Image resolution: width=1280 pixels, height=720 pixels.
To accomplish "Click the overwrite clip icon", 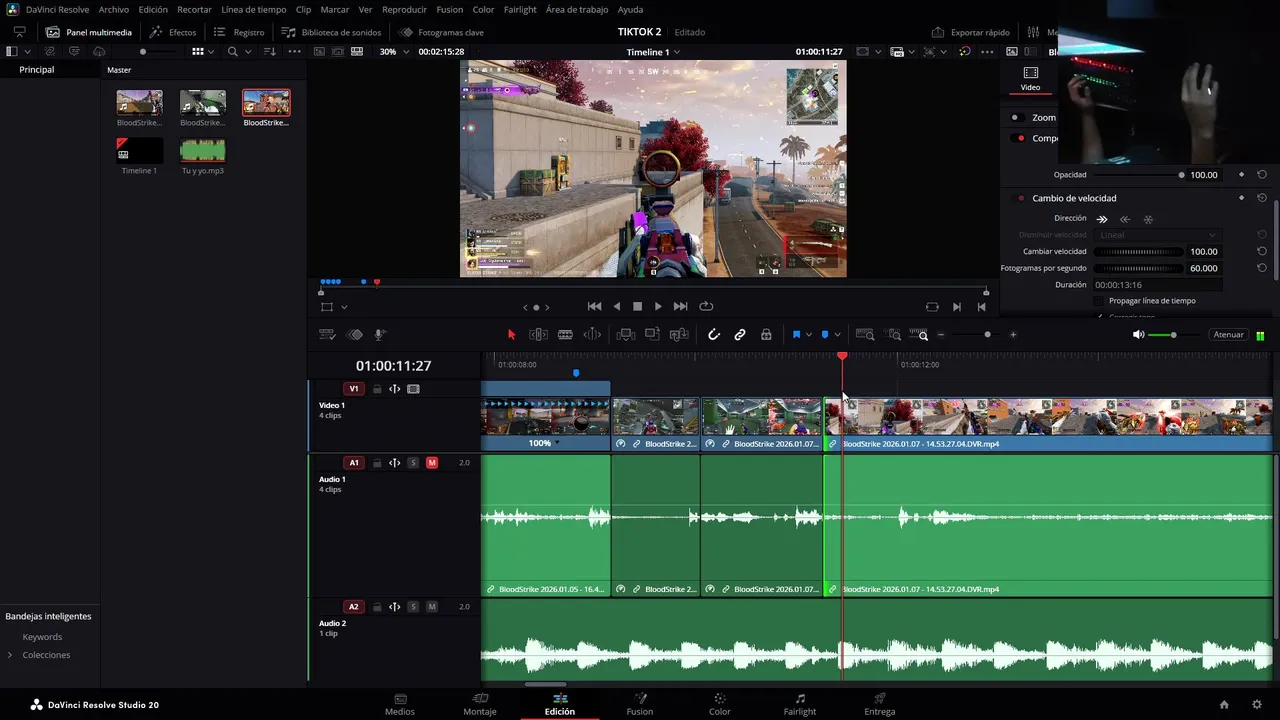I will [x=652, y=335].
